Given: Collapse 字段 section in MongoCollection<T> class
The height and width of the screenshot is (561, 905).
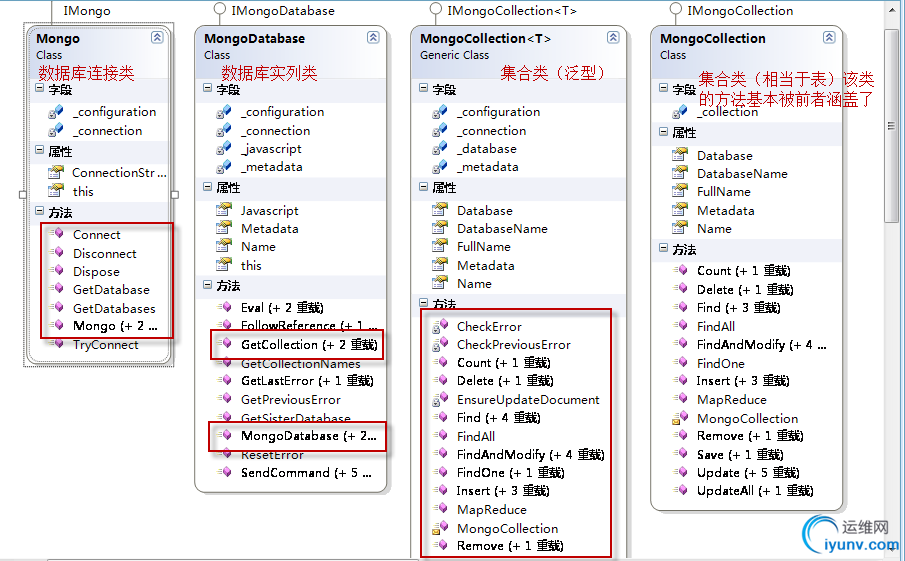Looking at the screenshot, I should [424, 88].
